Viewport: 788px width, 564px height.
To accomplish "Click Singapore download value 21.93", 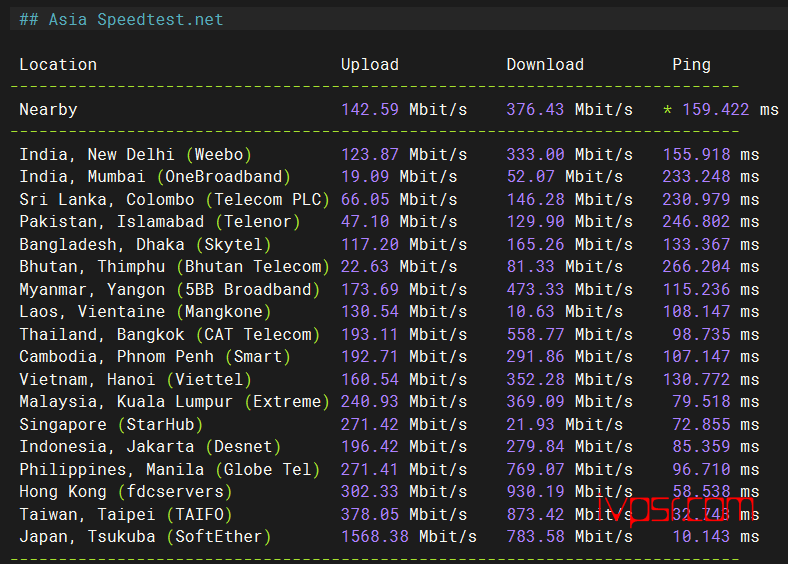I will [x=530, y=425].
